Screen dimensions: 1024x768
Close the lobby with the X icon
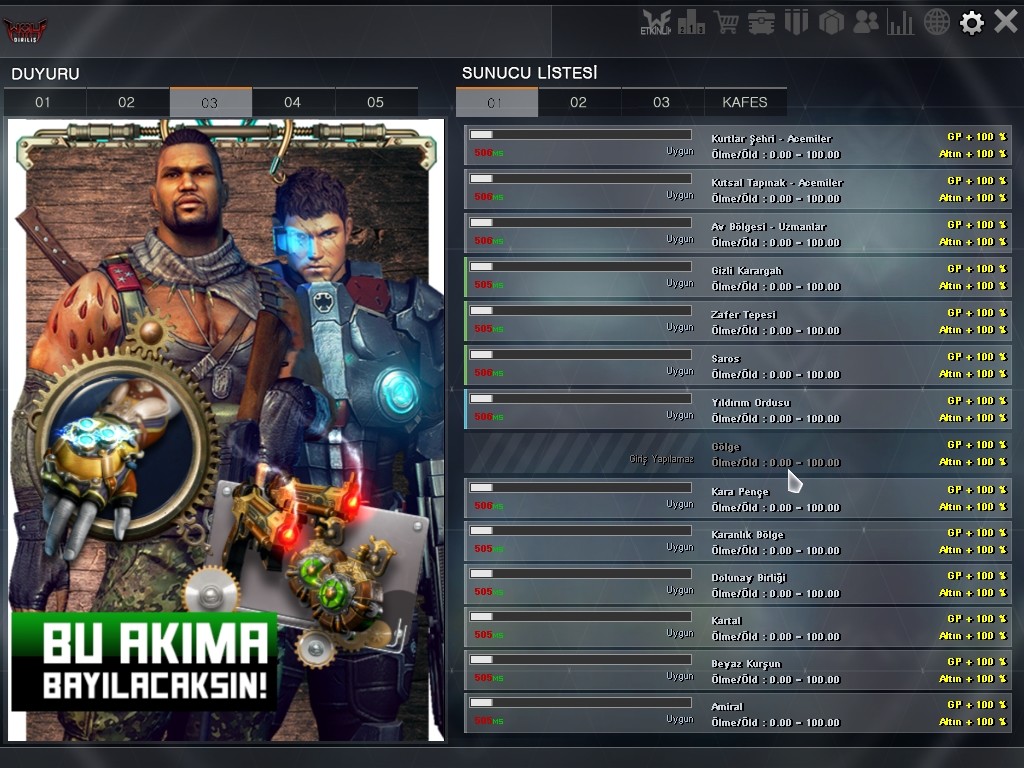(1006, 22)
